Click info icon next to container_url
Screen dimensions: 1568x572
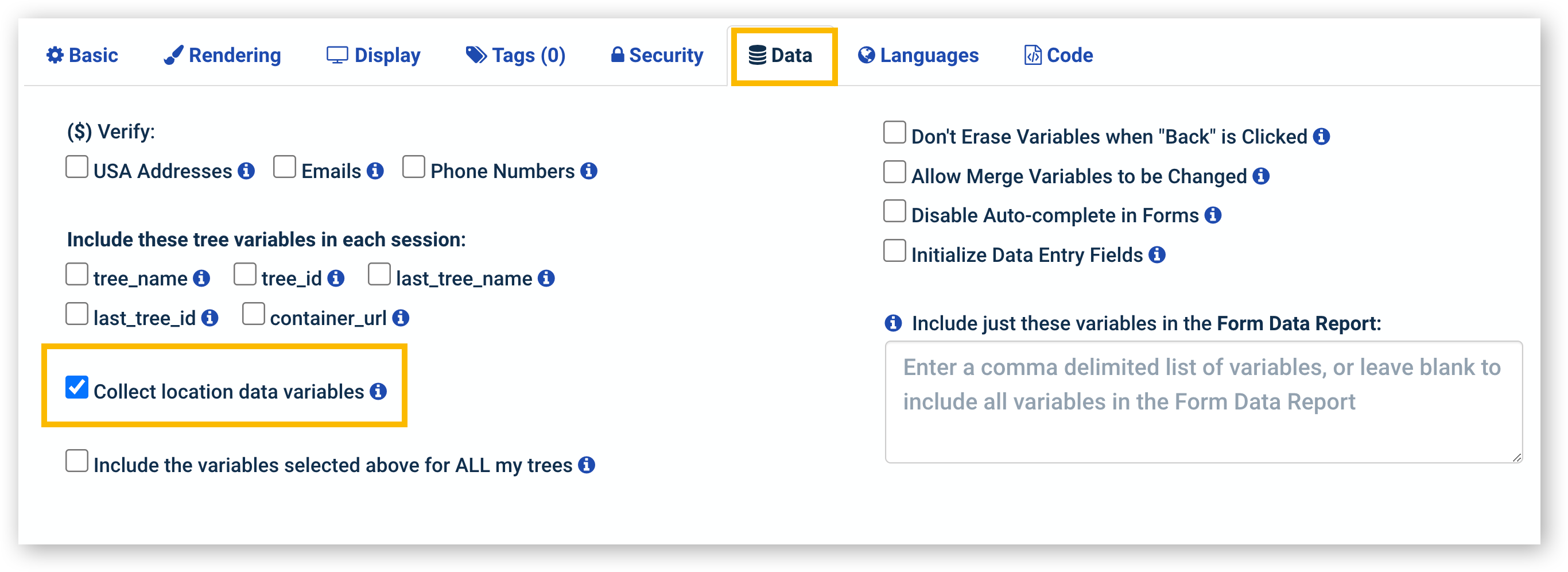(401, 318)
